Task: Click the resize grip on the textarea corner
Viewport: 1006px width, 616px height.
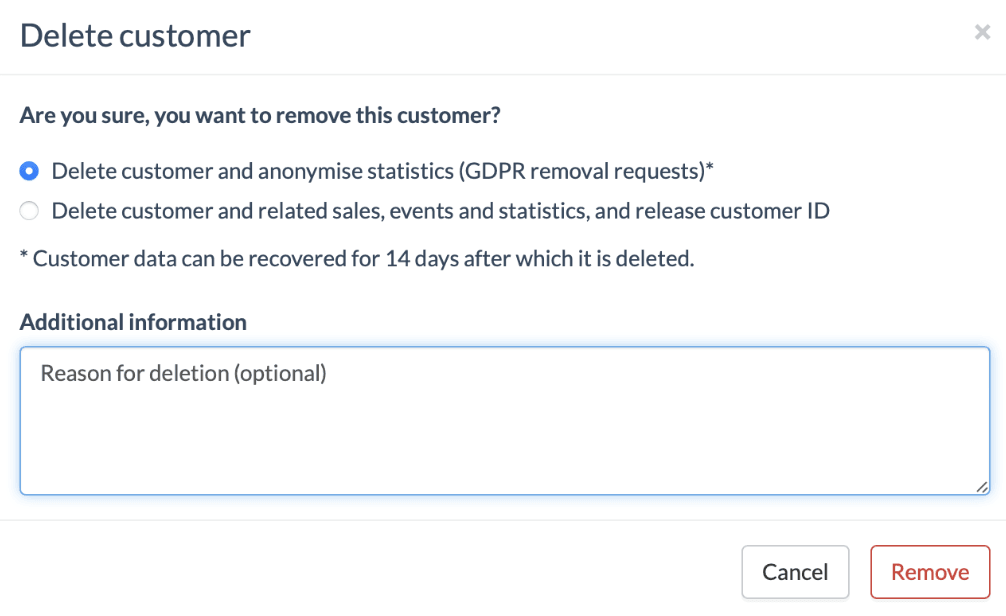Action: pos(981,487)
